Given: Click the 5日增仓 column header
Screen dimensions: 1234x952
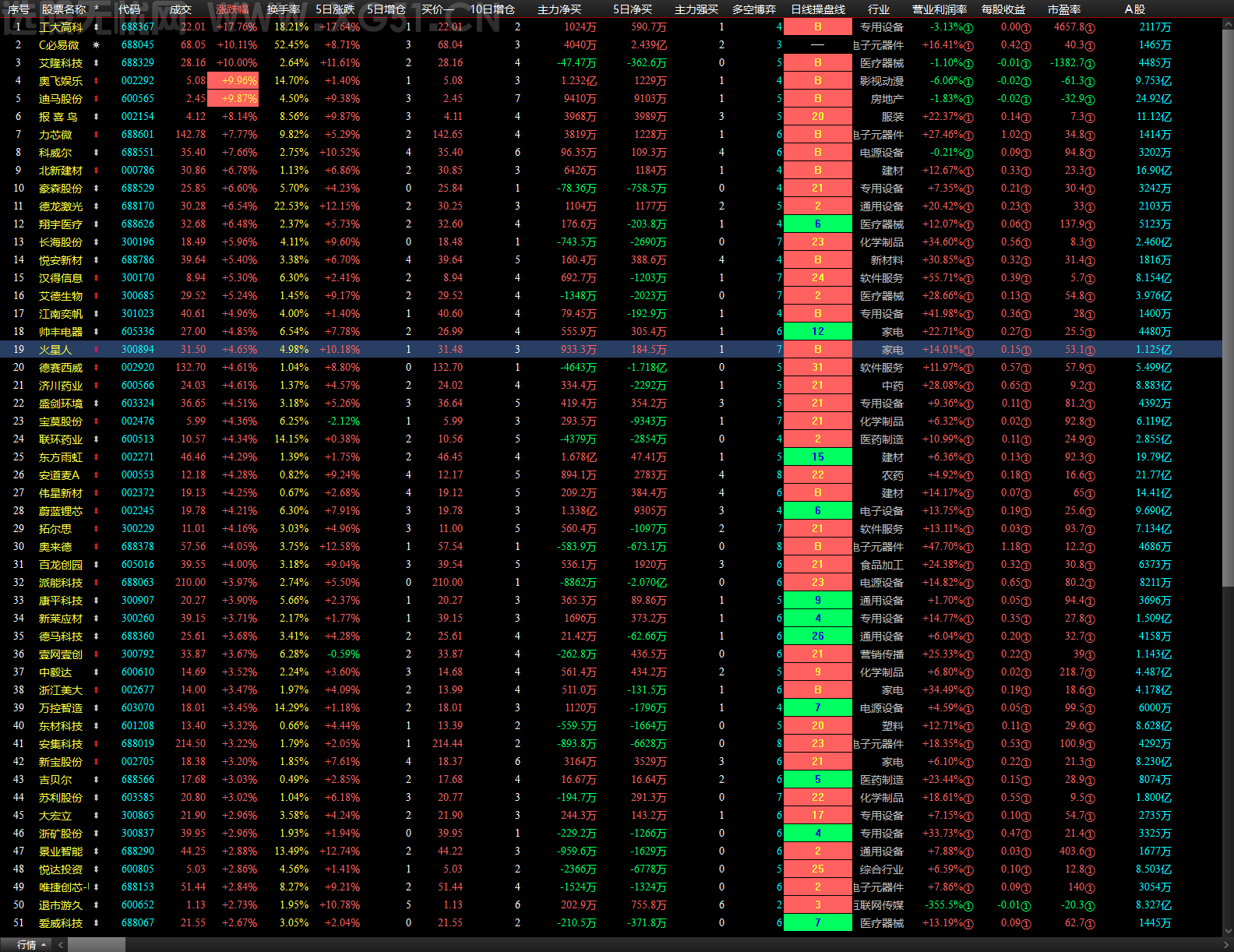Looking at the screenshot, I should point(386,9).
